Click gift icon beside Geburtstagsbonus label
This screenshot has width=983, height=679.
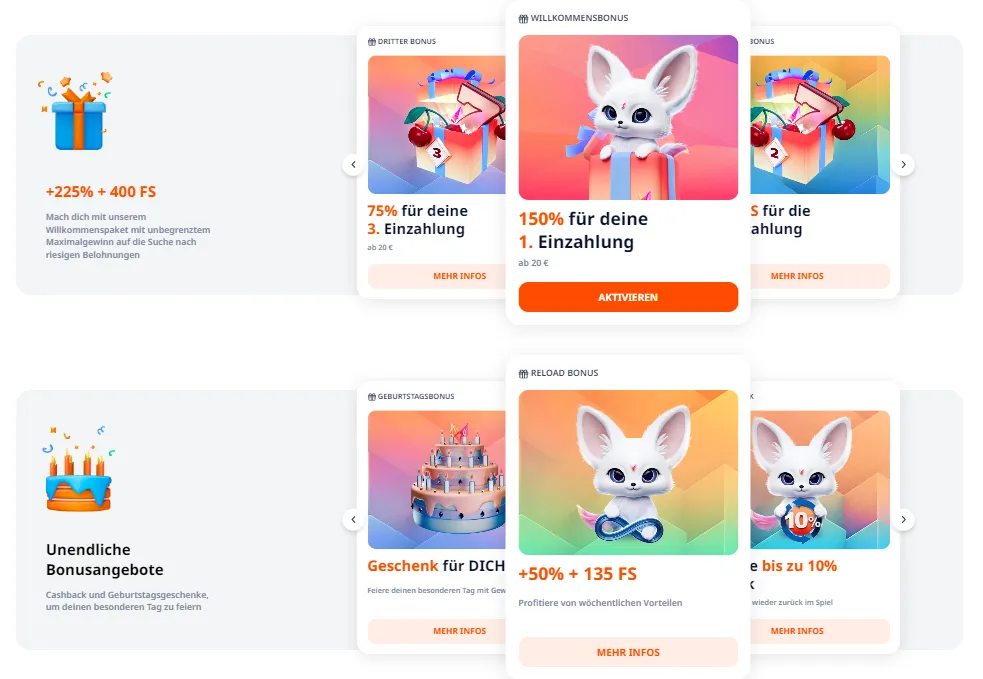click(372, 397)
